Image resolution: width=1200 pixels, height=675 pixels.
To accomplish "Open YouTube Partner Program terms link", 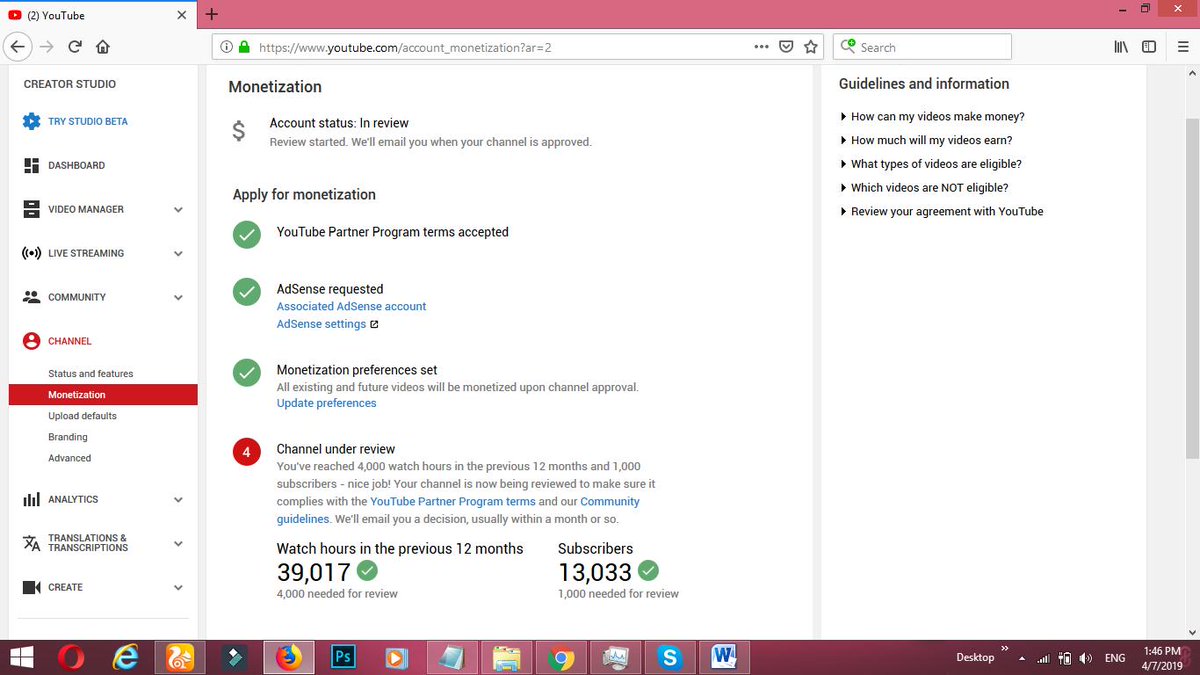I will tap(453, 501).
